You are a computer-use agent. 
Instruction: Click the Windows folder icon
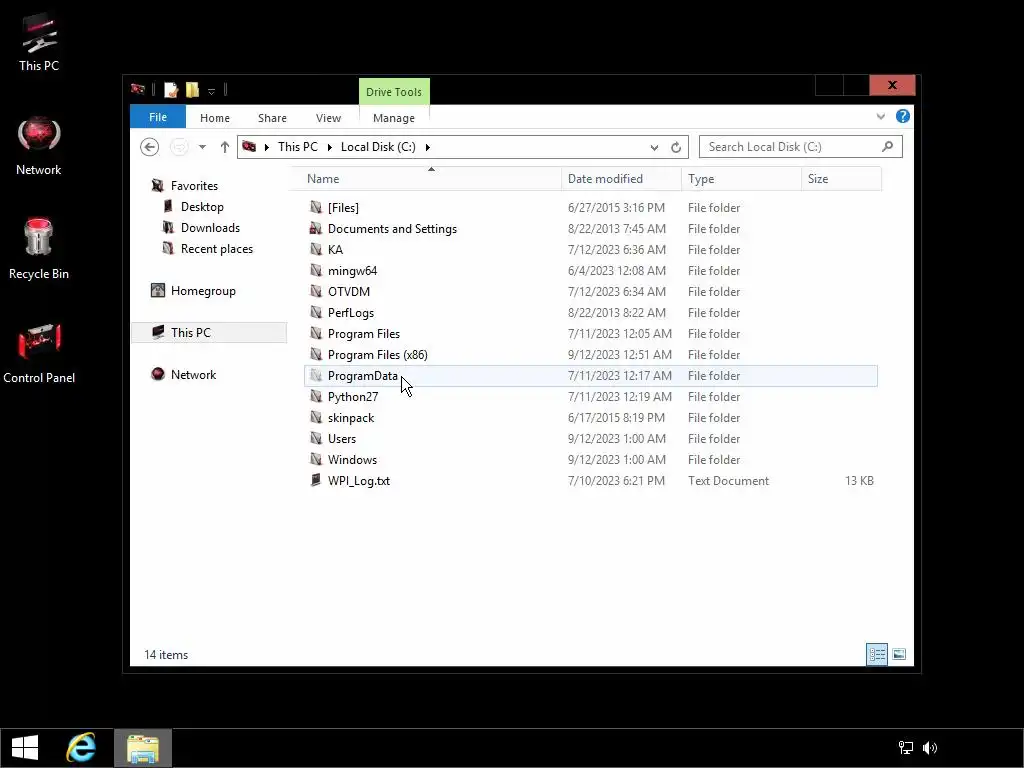316,459
